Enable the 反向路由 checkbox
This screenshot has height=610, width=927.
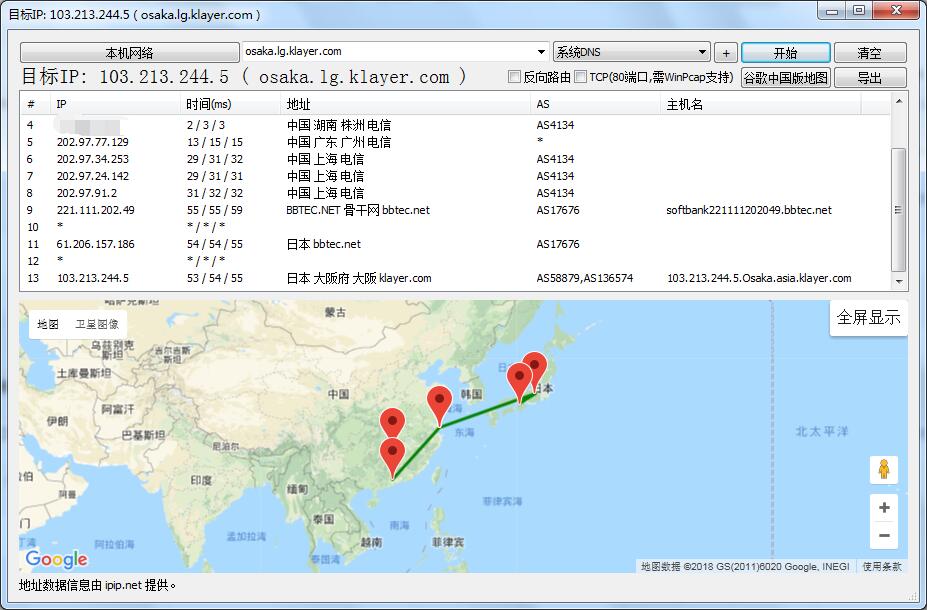(x=515, y=77)
